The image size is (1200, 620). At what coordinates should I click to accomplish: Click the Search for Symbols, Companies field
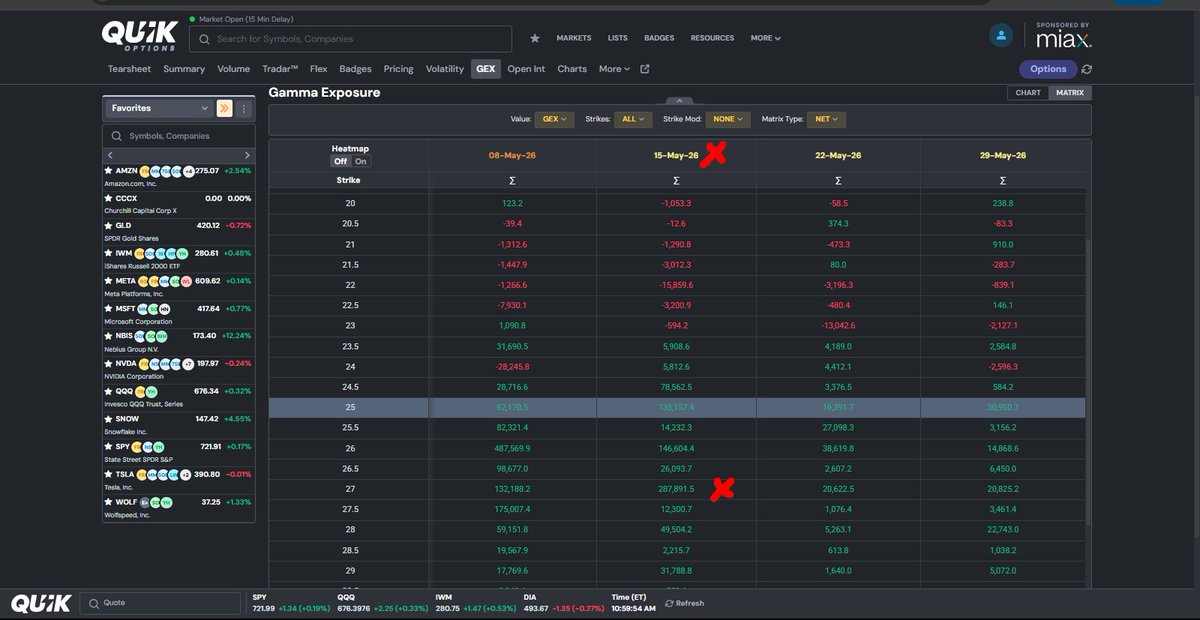click(x=350, y=39)
